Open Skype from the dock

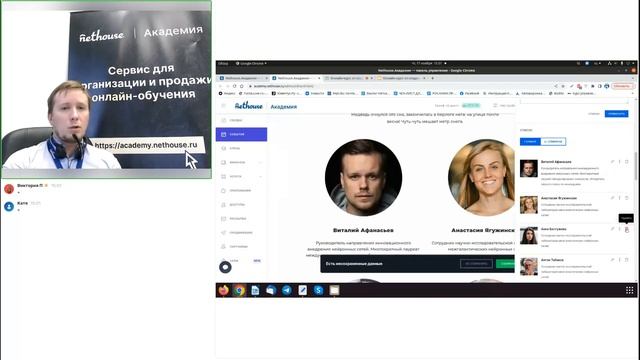point(318,290)
